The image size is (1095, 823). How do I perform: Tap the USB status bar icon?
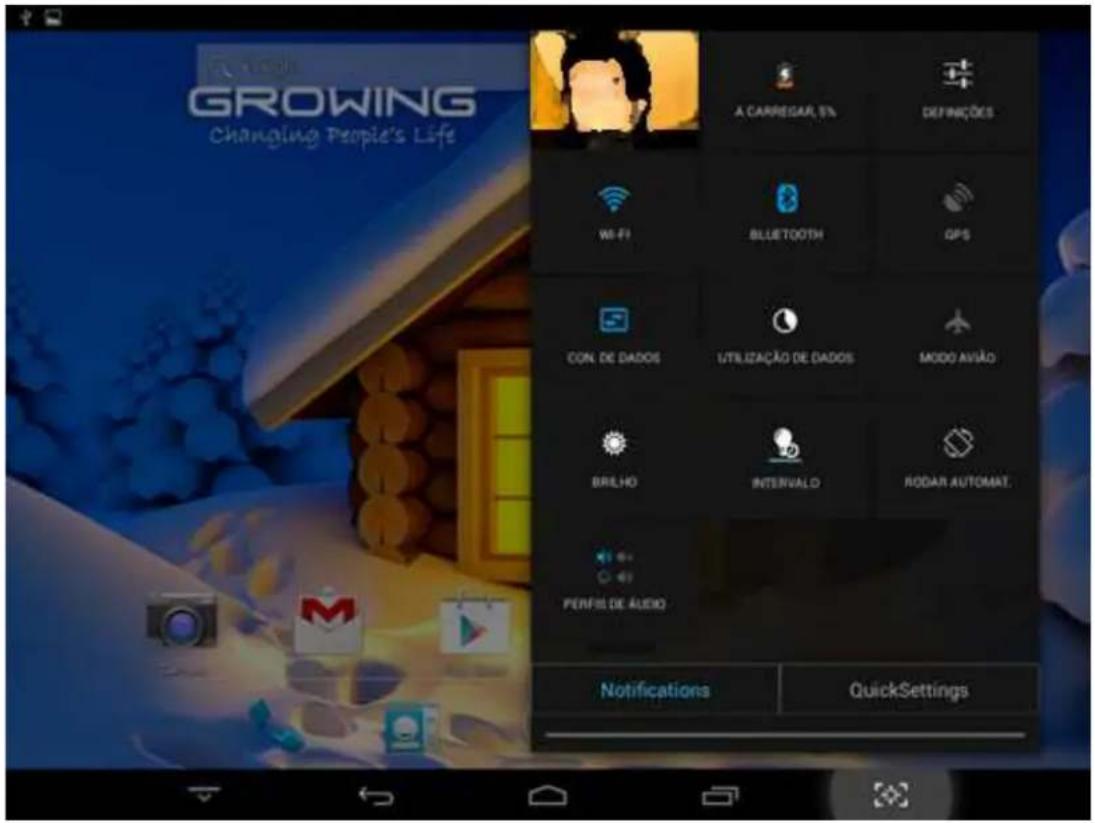[26, 17]
